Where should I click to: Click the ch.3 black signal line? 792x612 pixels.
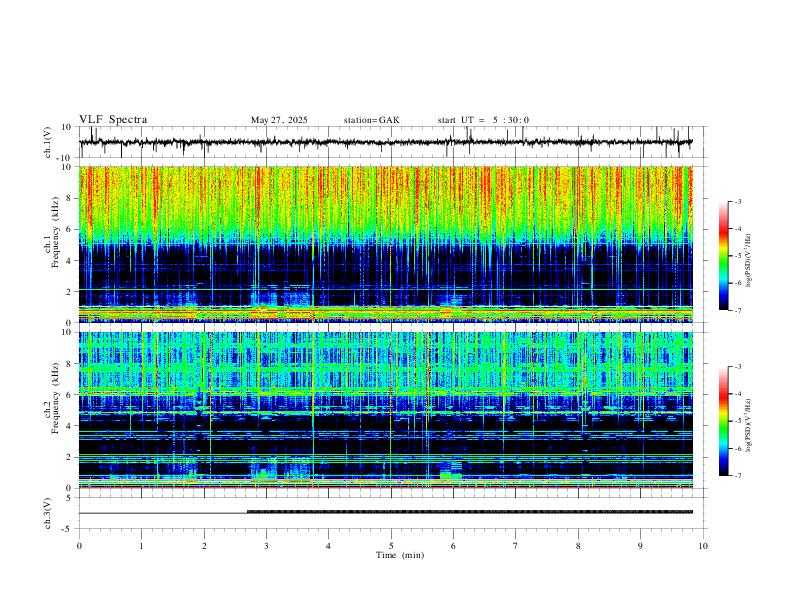click(386, 512)
